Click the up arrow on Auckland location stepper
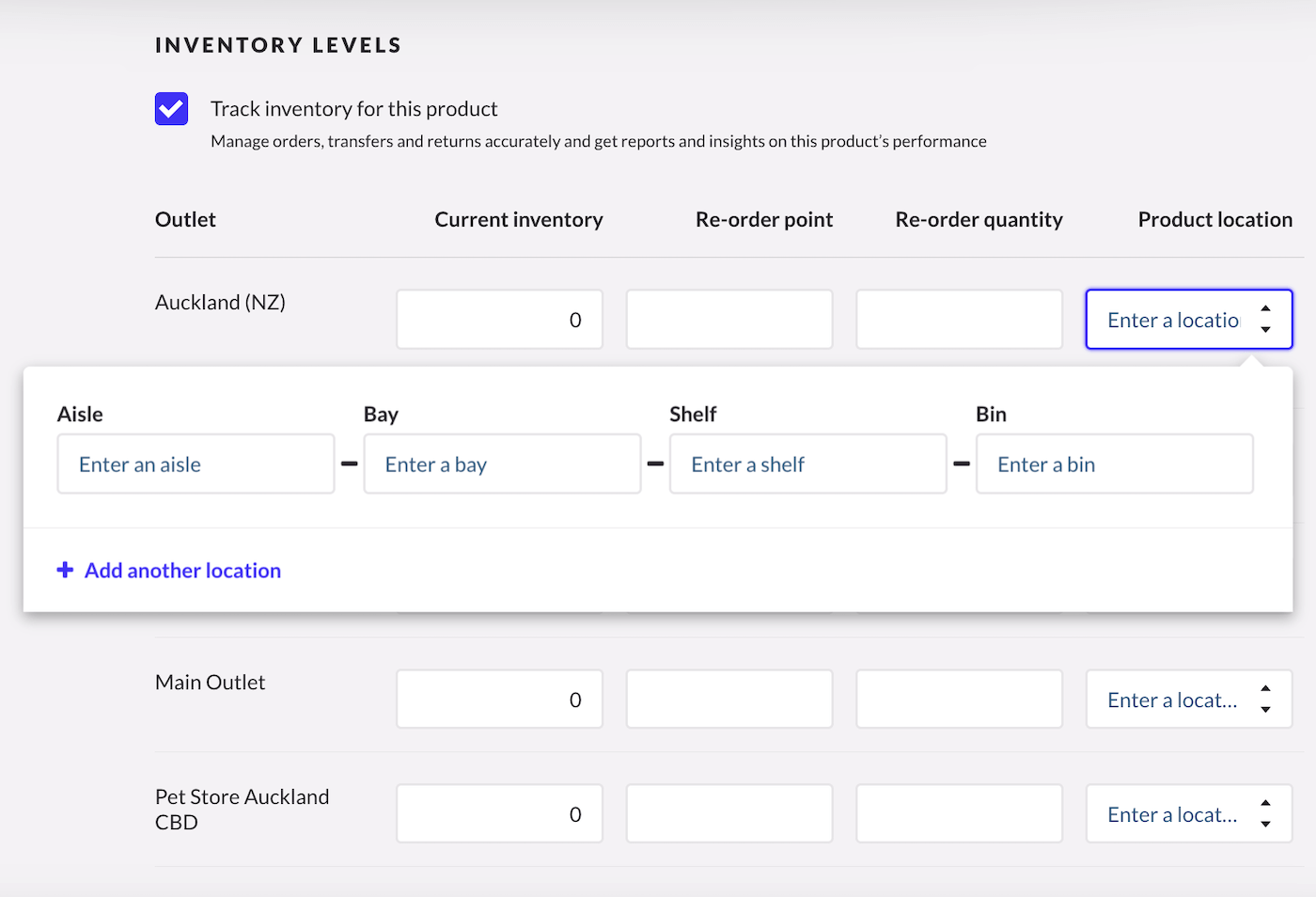 coord(1266,308)
